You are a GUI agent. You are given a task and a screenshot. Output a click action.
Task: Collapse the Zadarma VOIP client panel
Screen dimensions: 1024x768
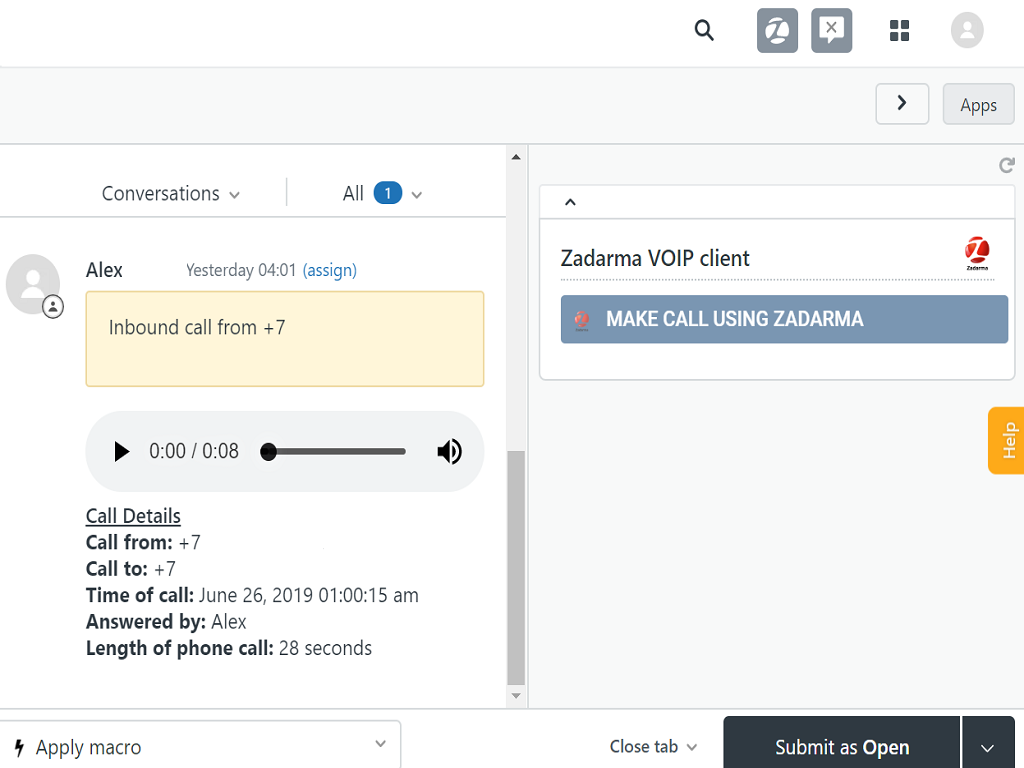[x=570, y=202]
